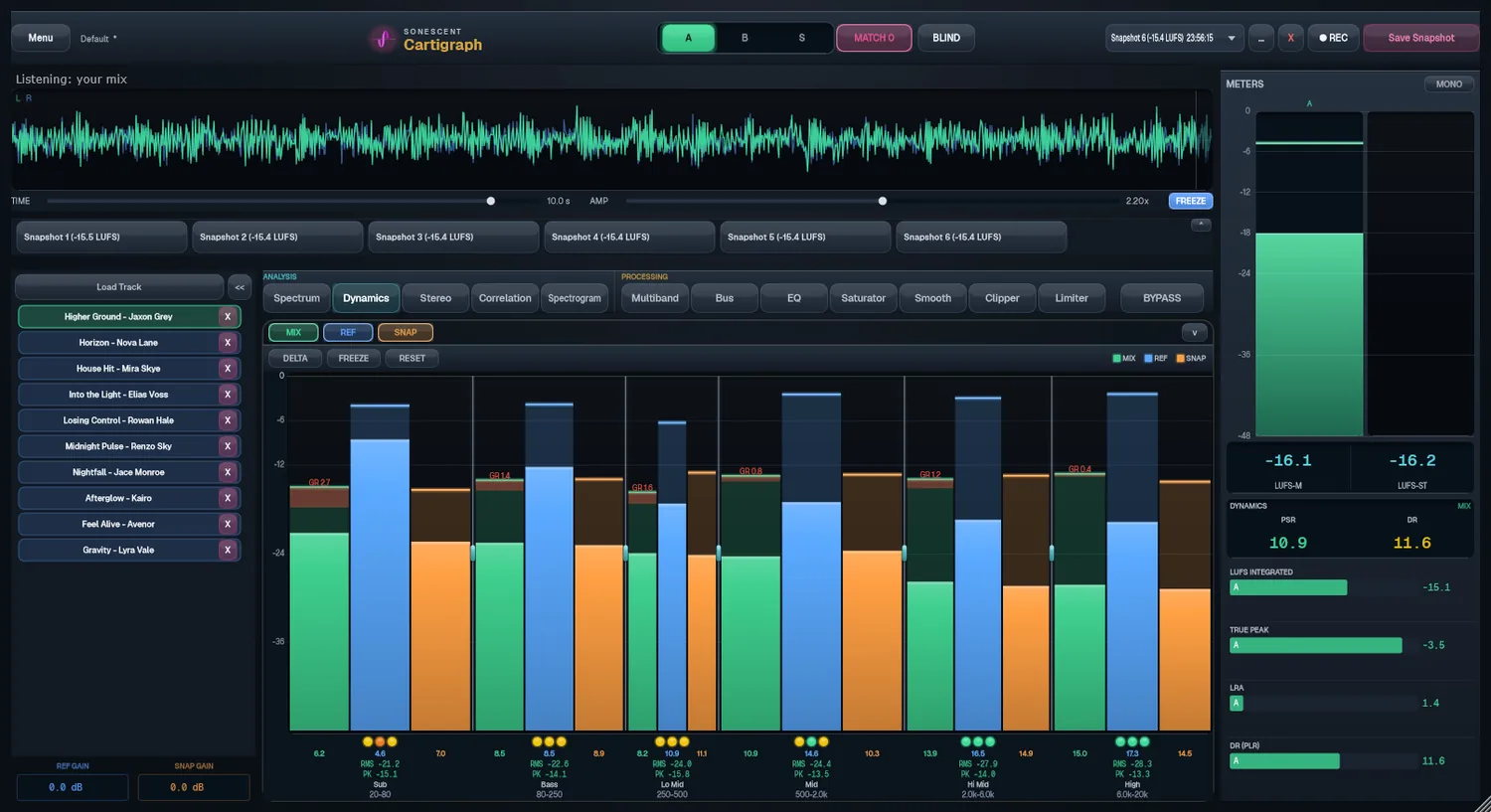The image size is (1491, 812).
Task: Open the Limiter processing tab
Action: 1072,298
